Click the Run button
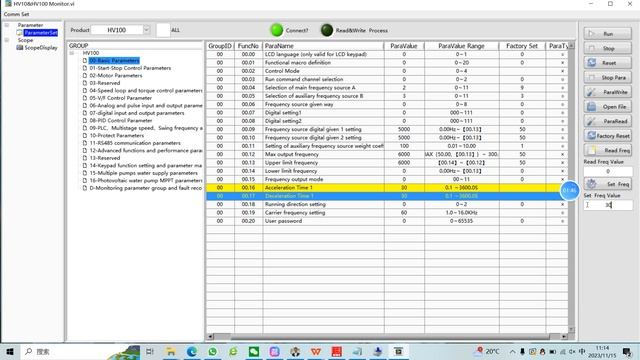Viewport: 640px width, 360px height. (x=607, y=34)
